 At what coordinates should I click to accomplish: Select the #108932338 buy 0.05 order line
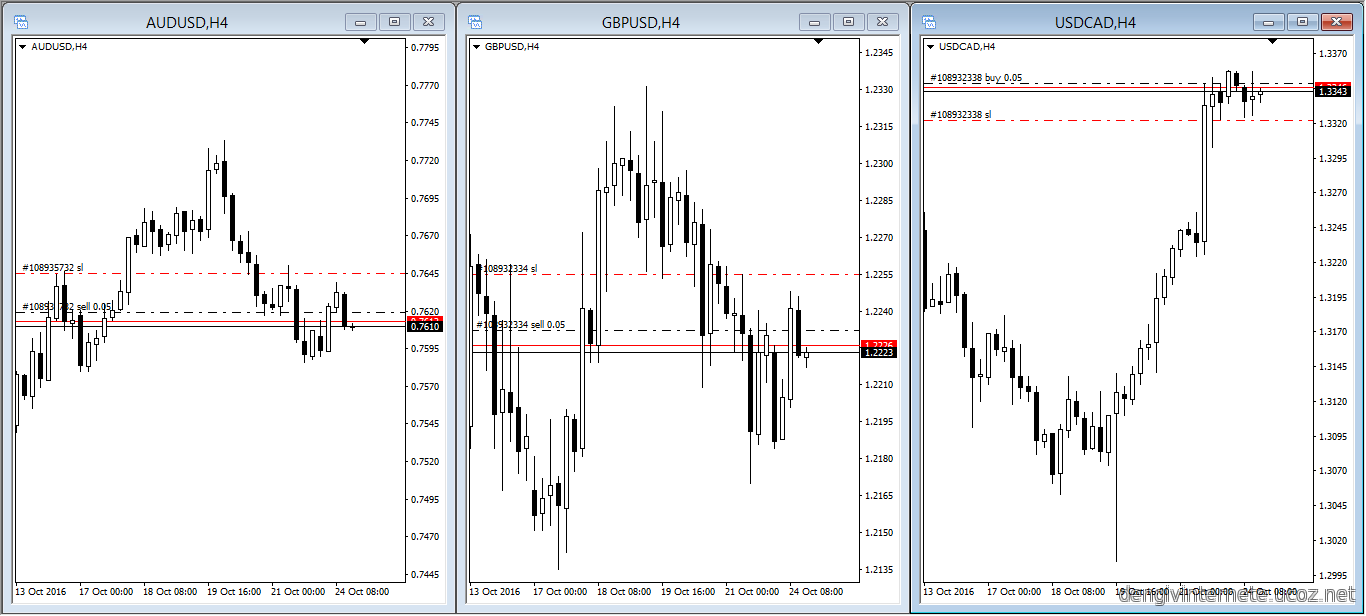tap(1100, 83)
